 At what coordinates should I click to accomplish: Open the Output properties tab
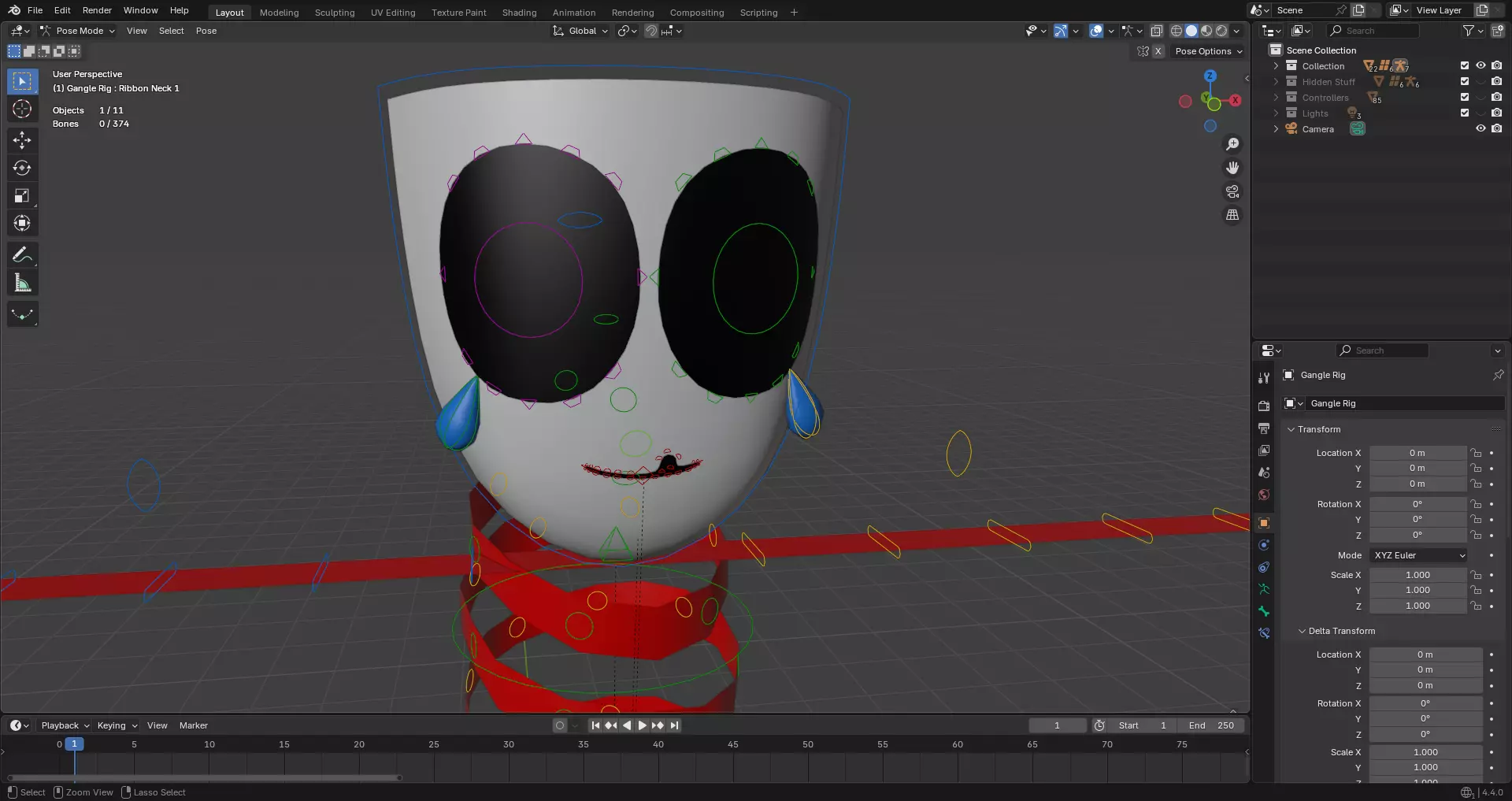(1264, 428)
